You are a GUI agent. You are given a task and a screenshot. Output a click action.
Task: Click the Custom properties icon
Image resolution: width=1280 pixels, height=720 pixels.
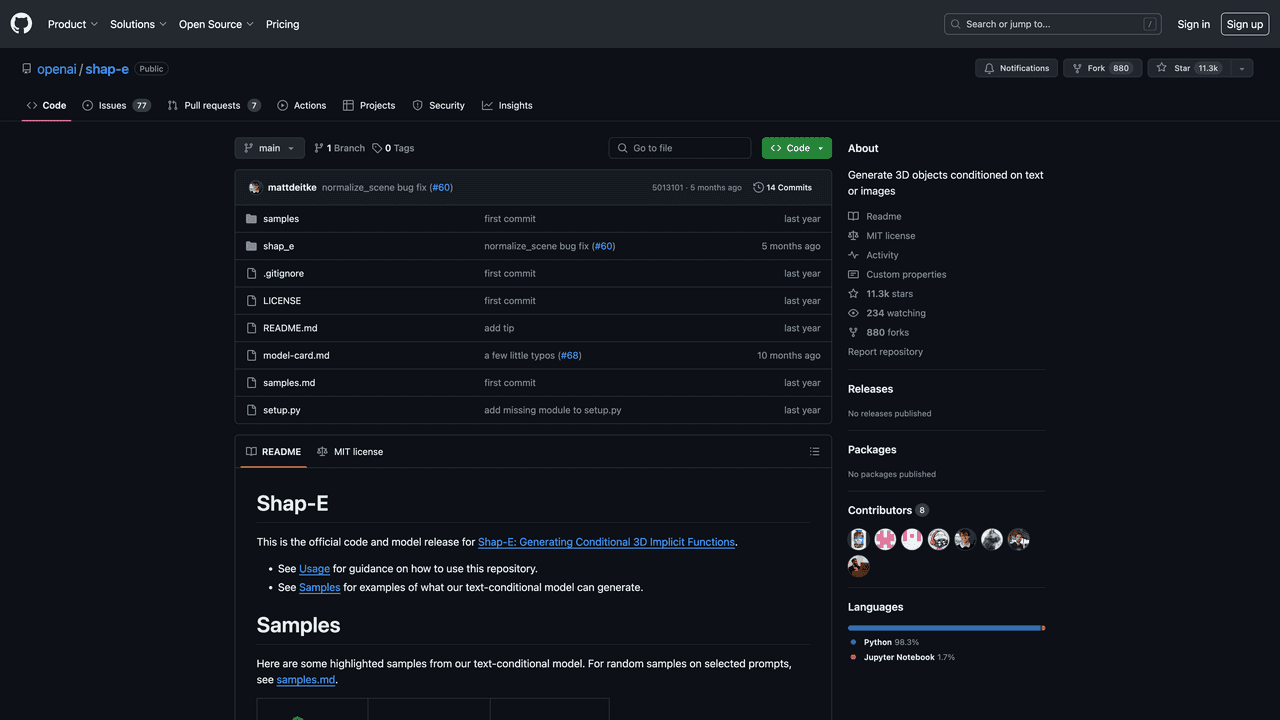pos(853,275)
